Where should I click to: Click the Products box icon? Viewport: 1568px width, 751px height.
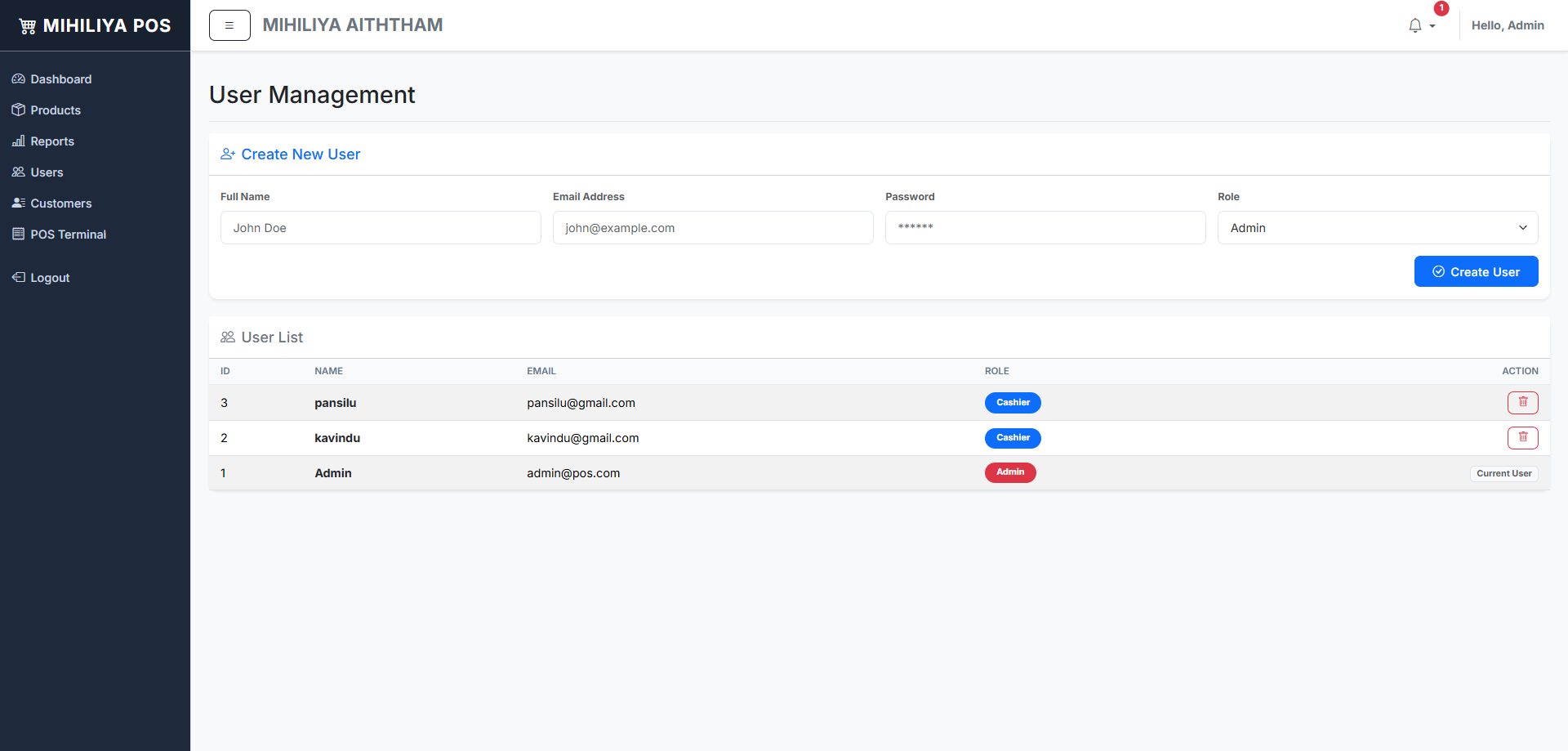click(18, 110)
